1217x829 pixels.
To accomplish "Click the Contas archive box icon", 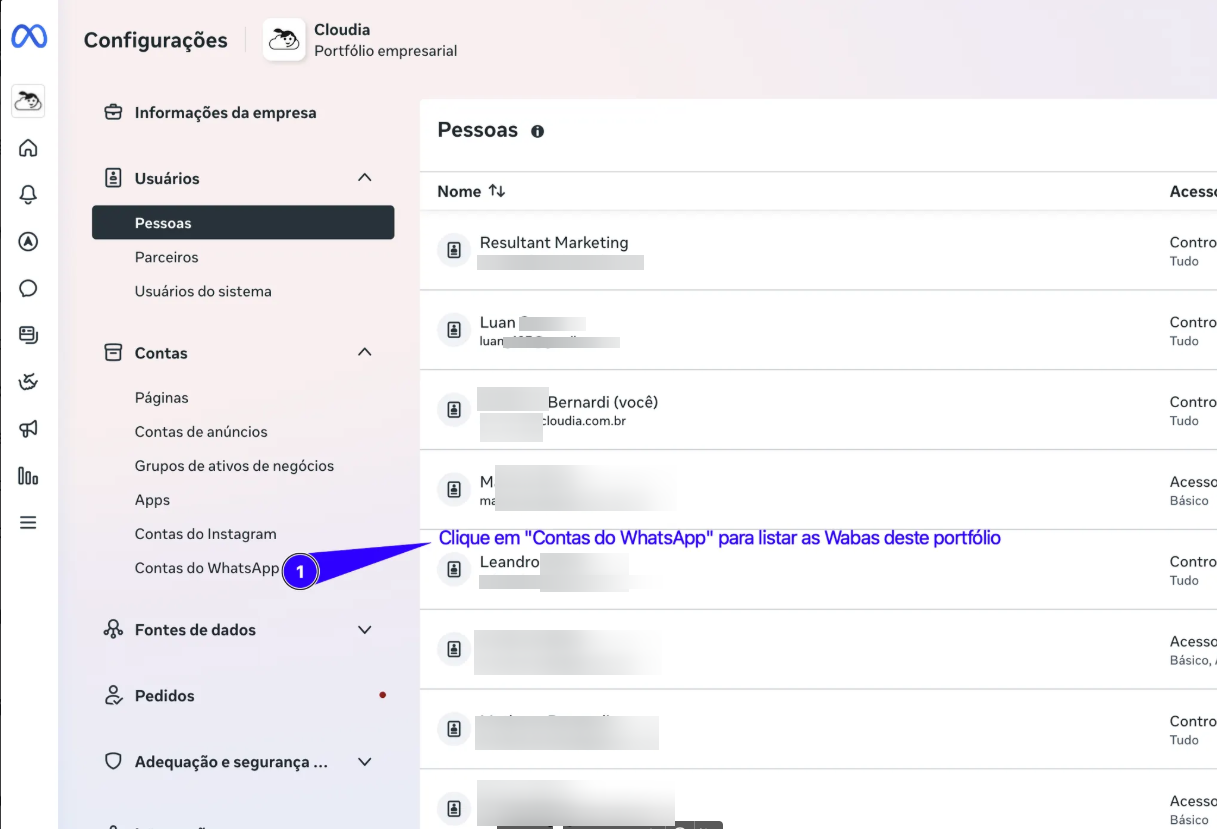I will click(114, 353).
